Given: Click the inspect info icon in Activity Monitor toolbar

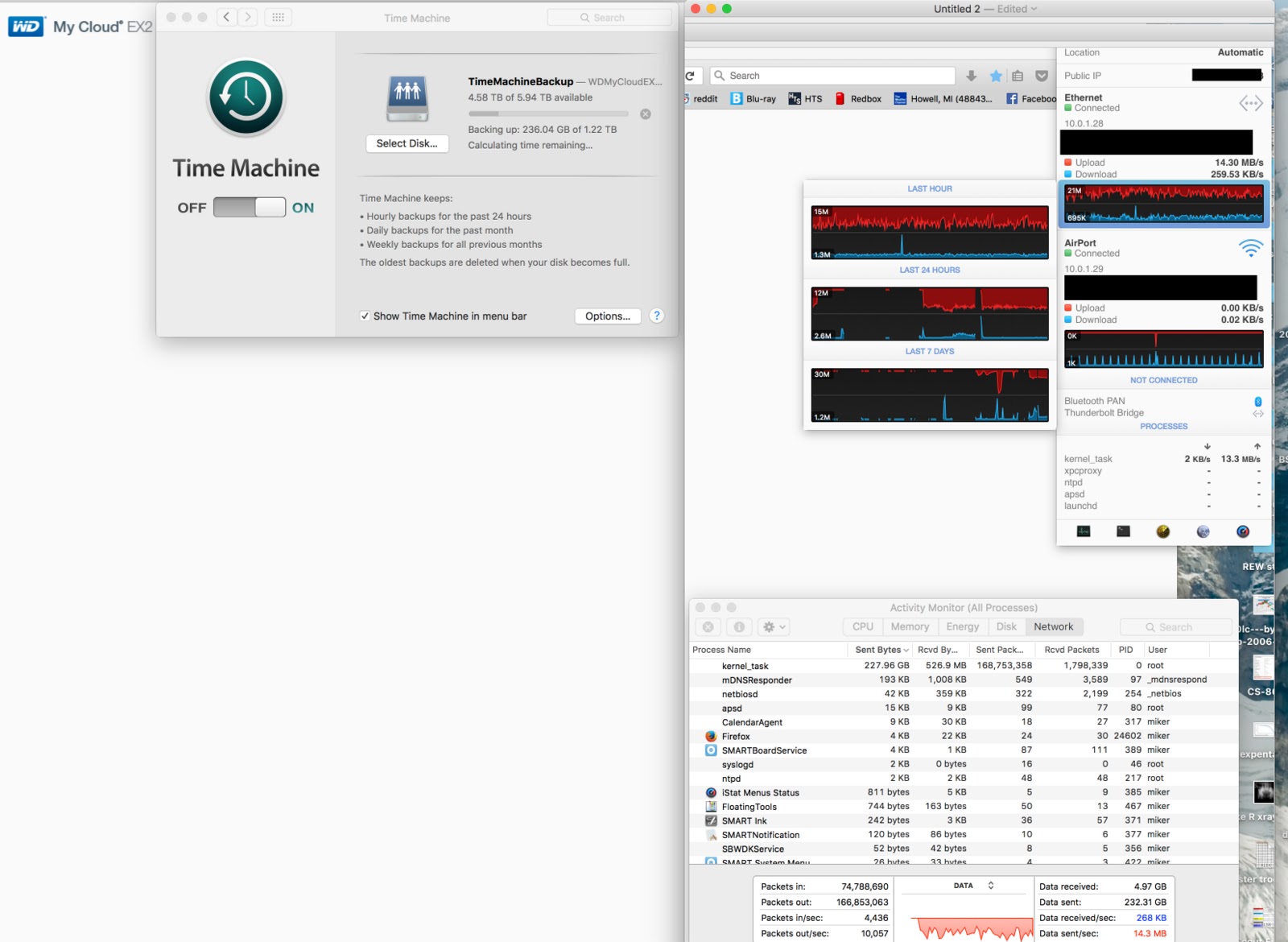Looking at the screenshot, I should point(739,627).
